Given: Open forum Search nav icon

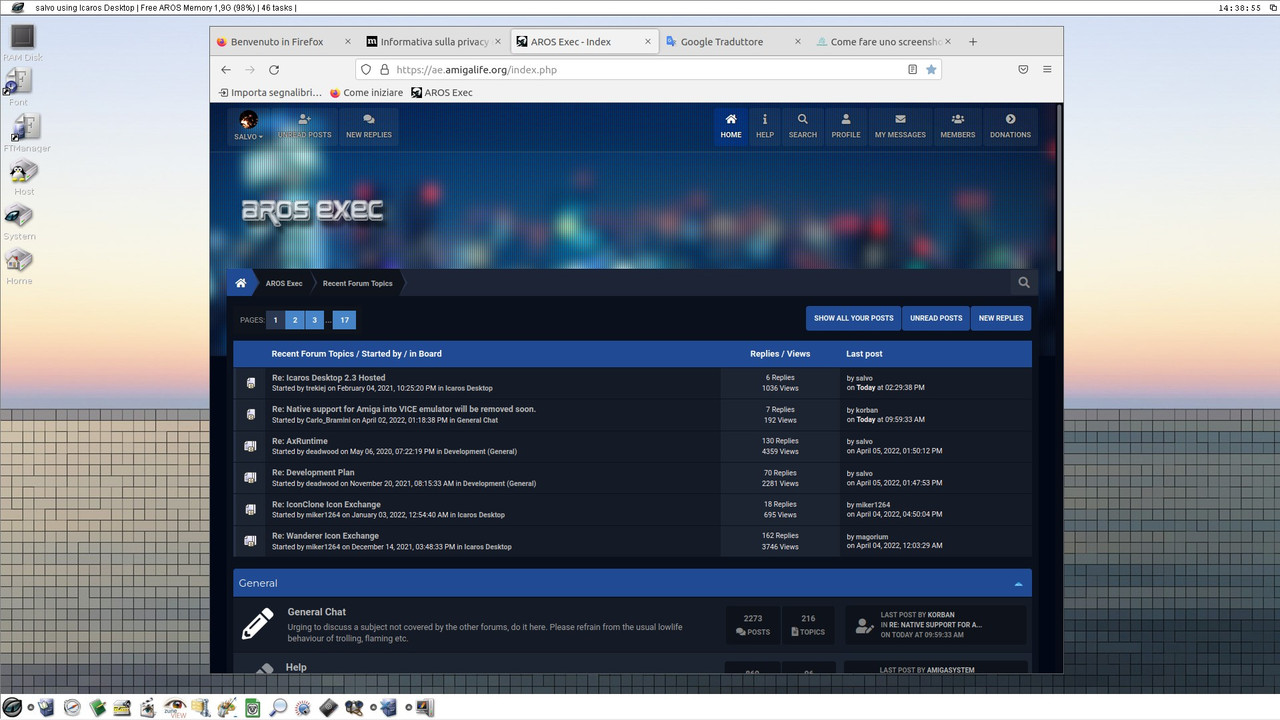Looking at the screenshot, I should [x=802, y=126].
